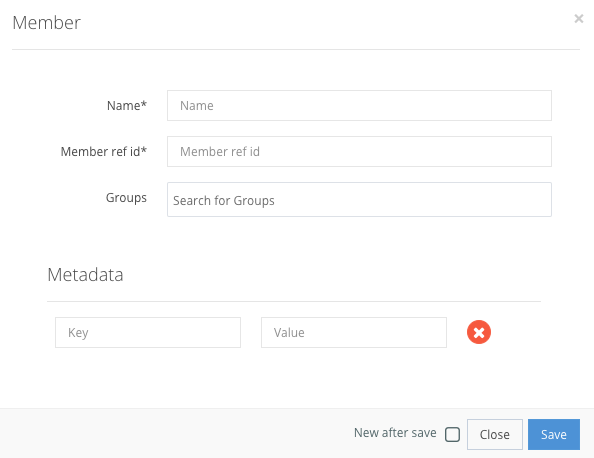Click the empty space below the Key field

pos(148,375)
